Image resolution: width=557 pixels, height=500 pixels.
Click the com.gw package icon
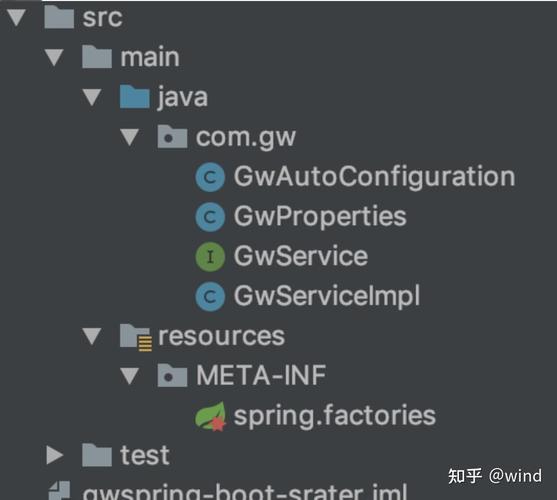coord(172,136)
